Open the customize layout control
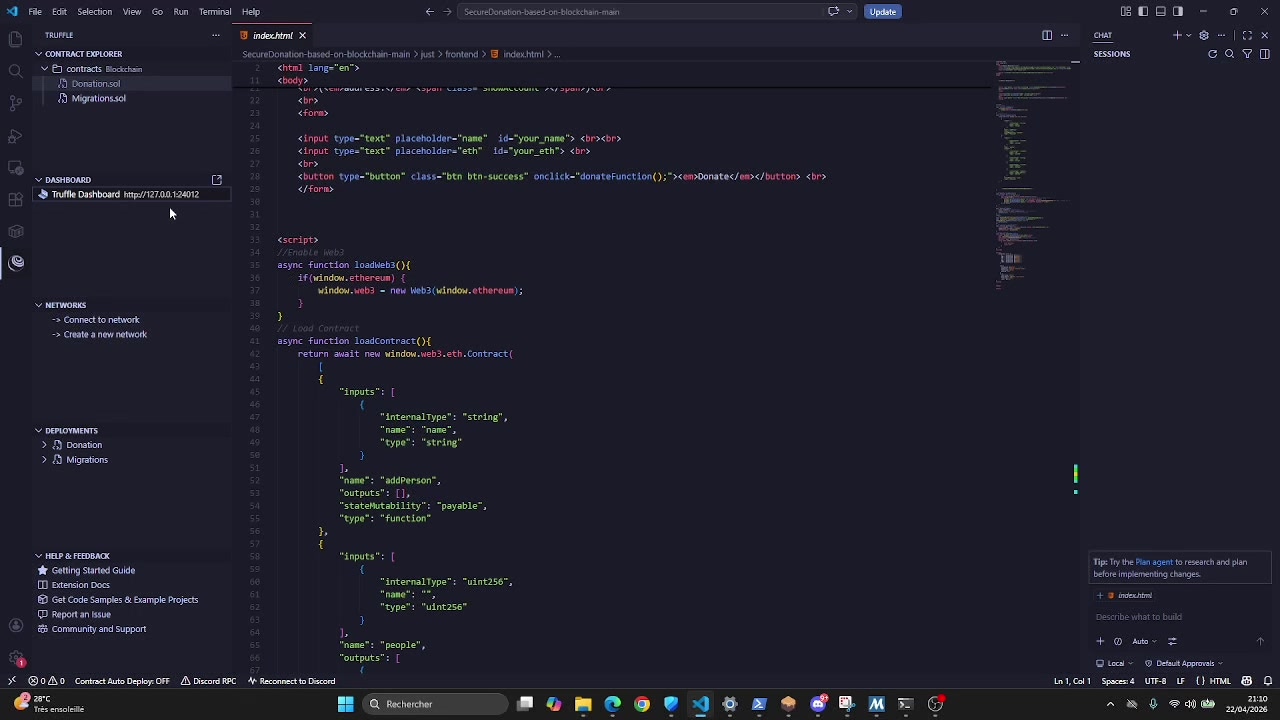 [1126, 12]
